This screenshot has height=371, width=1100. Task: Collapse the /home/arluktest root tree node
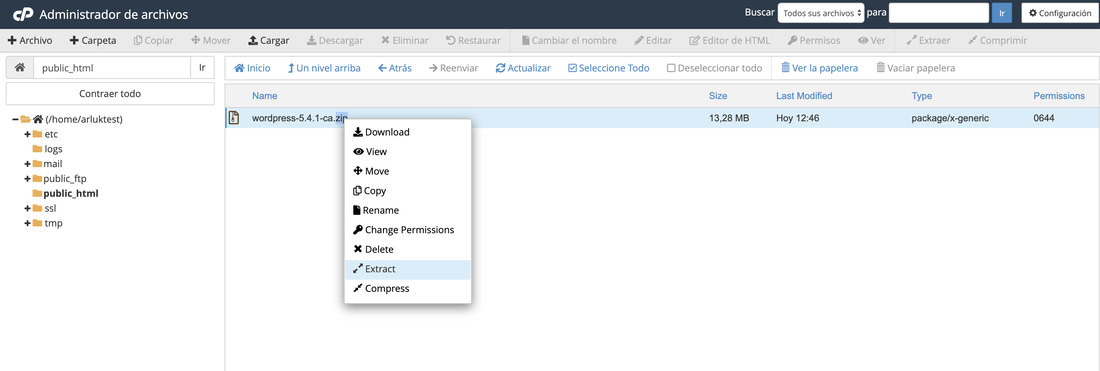click(x=15, y=119)
